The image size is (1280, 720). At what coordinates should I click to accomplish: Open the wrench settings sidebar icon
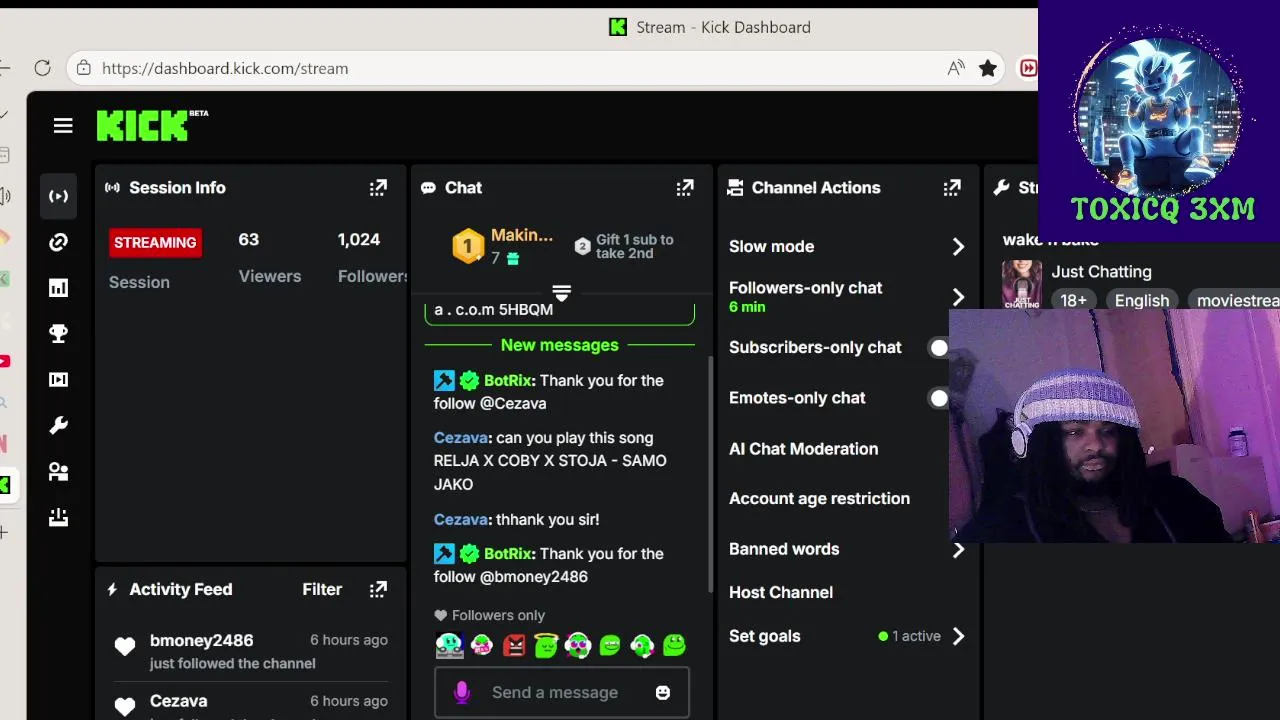(59, 426)
